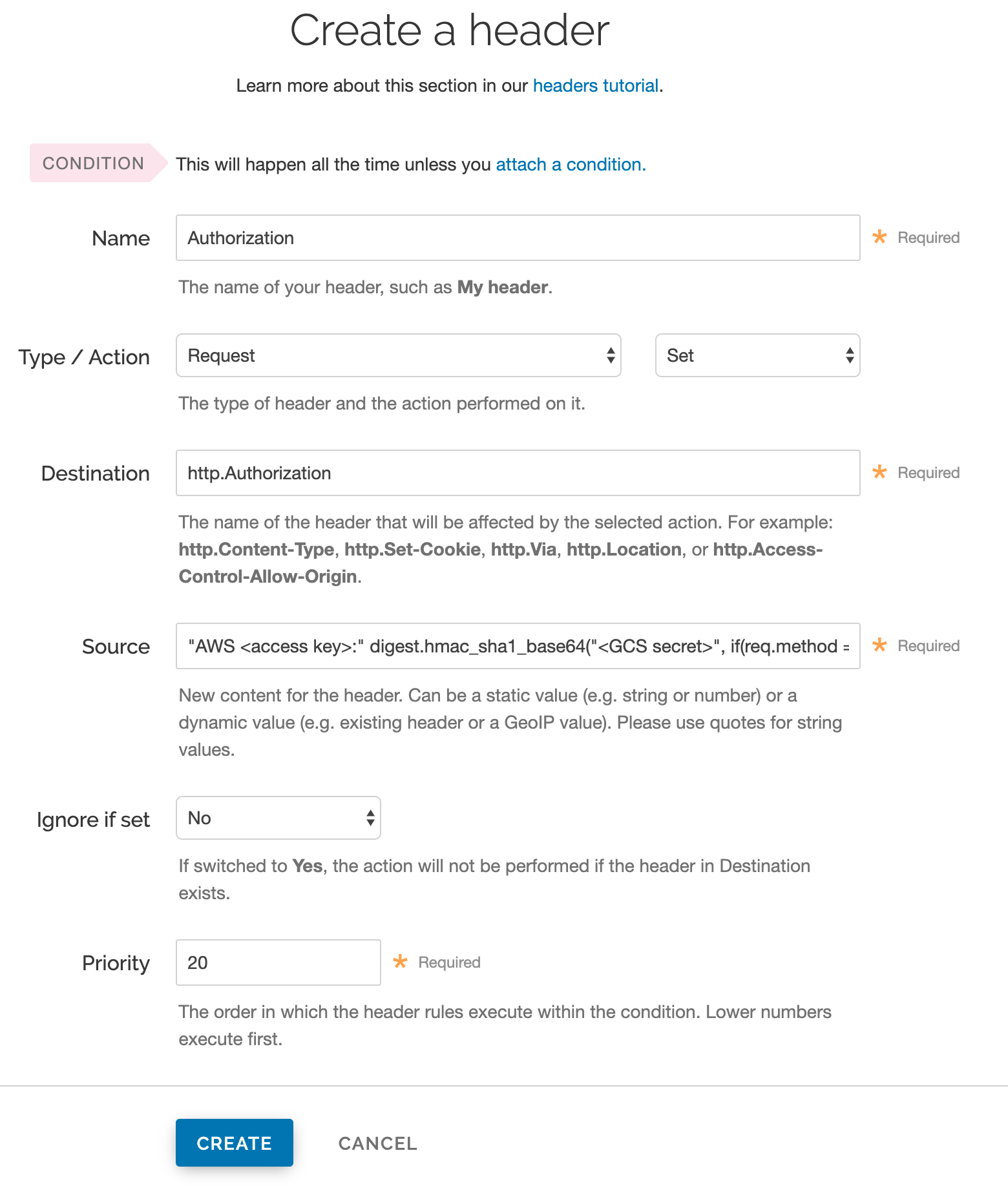Click the Destination field showing http.Authorization
This screenshot has height=1186, width=1008.
pyautogui.click(x=517, y=473)
